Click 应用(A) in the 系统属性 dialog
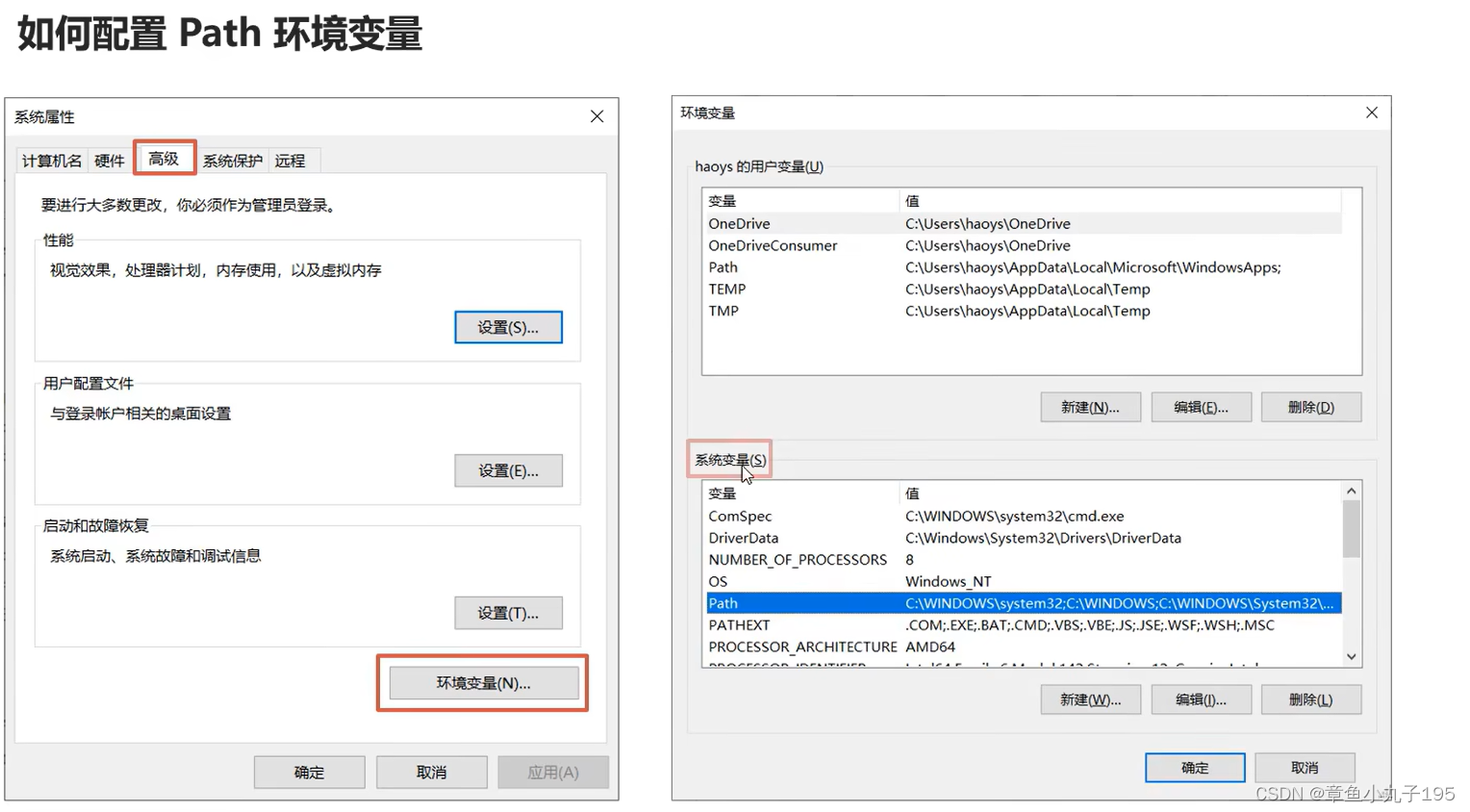The image size is (1470, 812). coord(553,771)
